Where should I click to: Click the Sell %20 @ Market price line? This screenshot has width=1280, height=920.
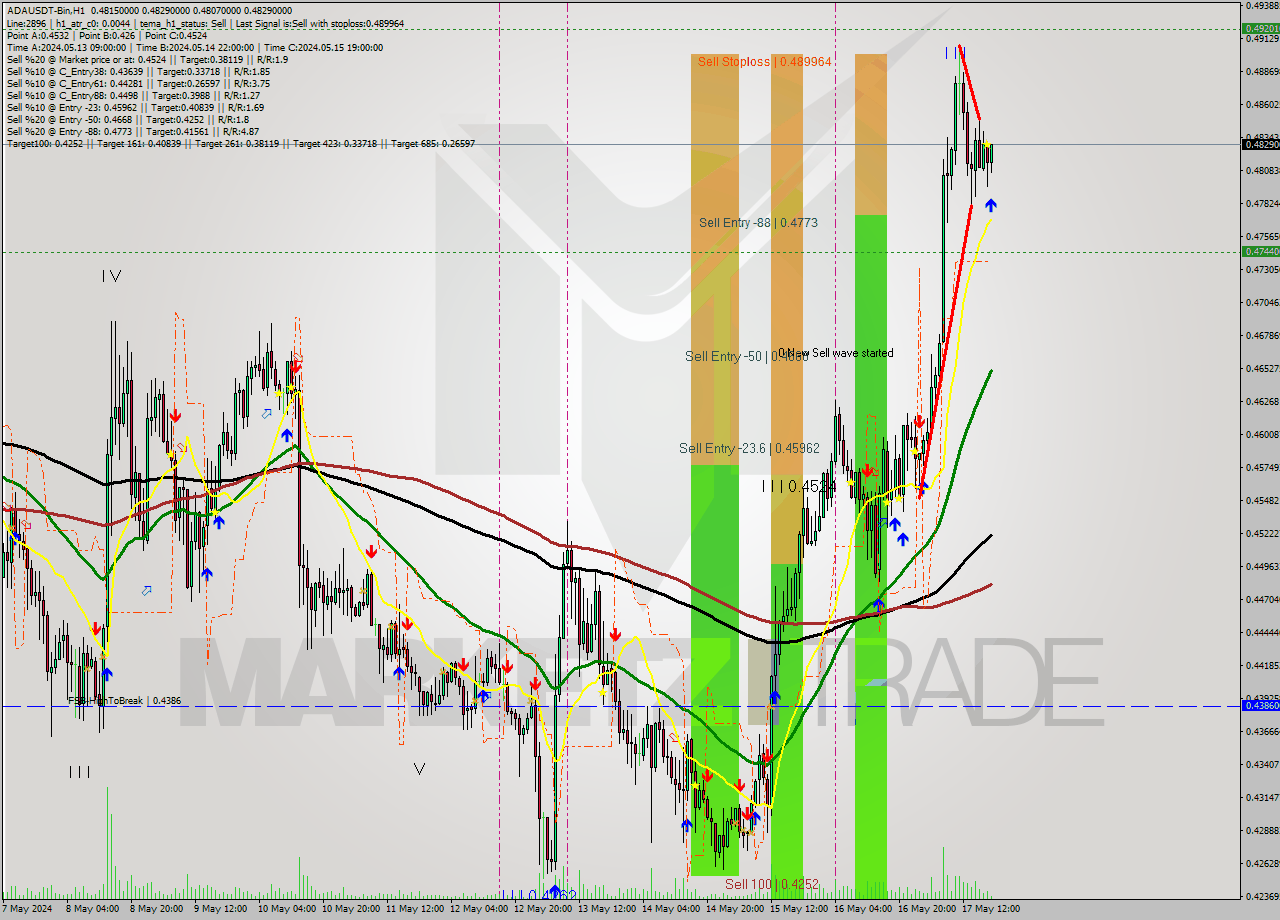[x=147, y=59]
